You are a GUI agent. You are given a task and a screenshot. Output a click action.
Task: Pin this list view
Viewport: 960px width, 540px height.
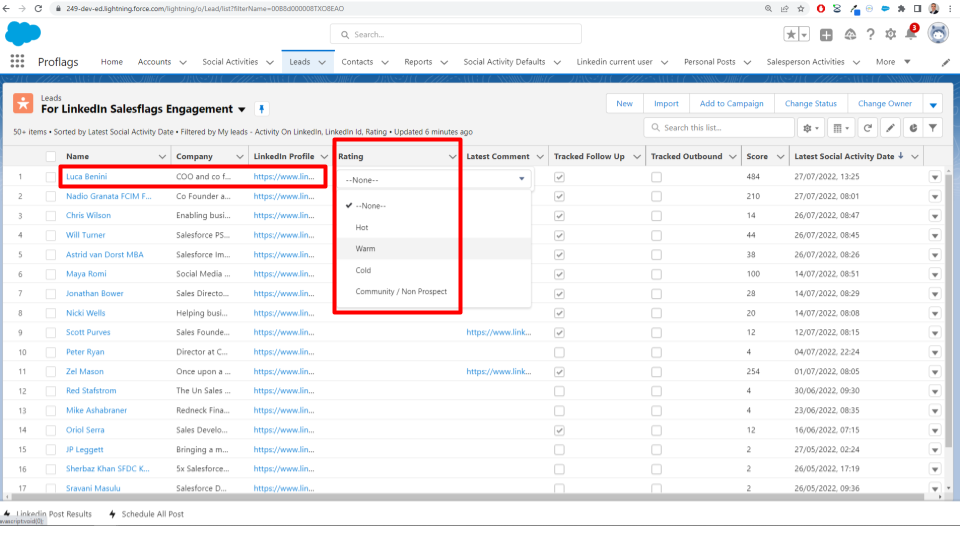261,109
